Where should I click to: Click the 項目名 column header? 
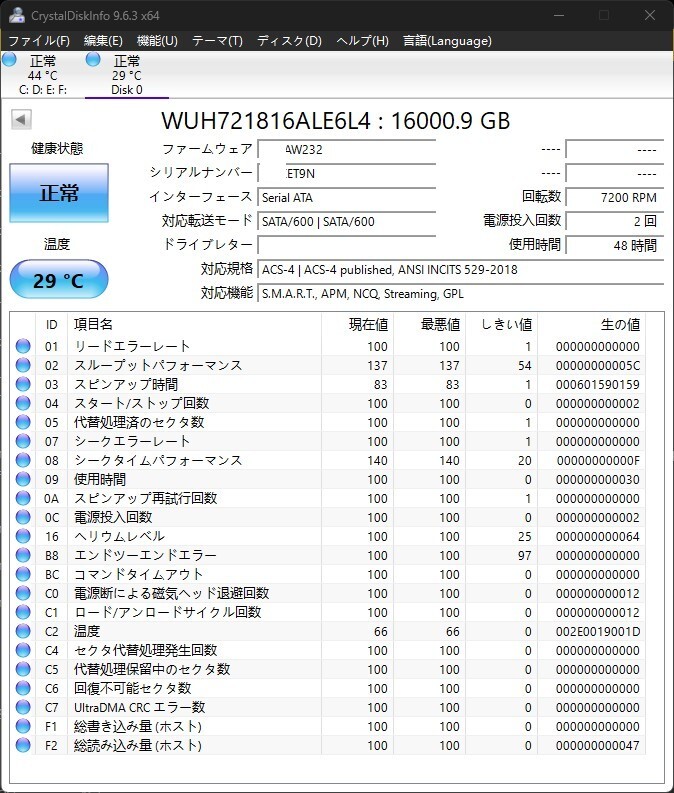[x=195, y=324]
